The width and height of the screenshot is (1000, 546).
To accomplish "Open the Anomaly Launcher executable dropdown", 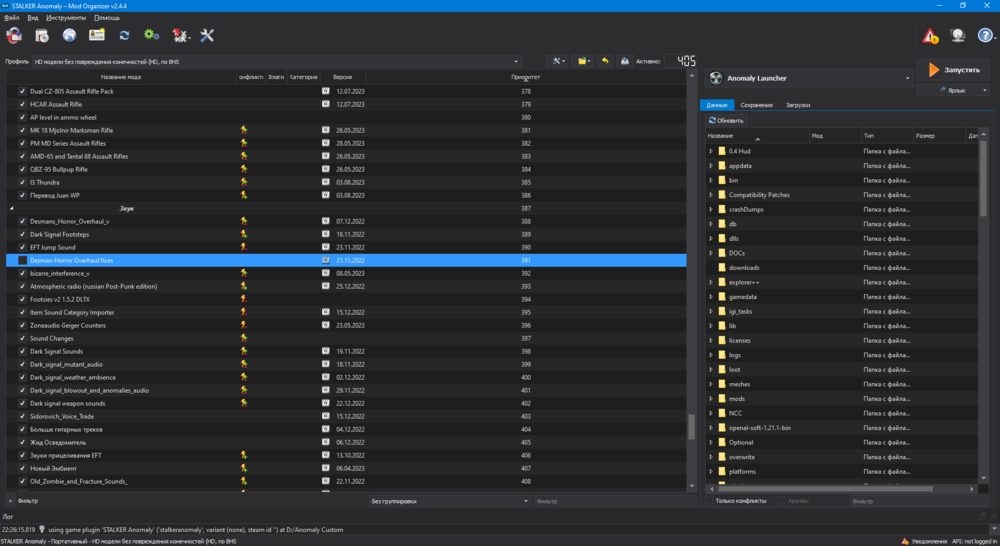I will pos(809,78).
